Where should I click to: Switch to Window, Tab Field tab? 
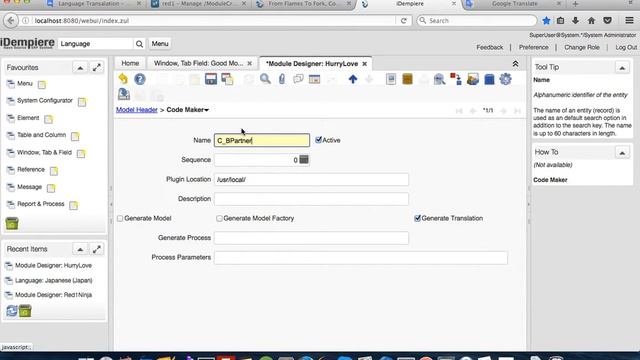[198, 63]
